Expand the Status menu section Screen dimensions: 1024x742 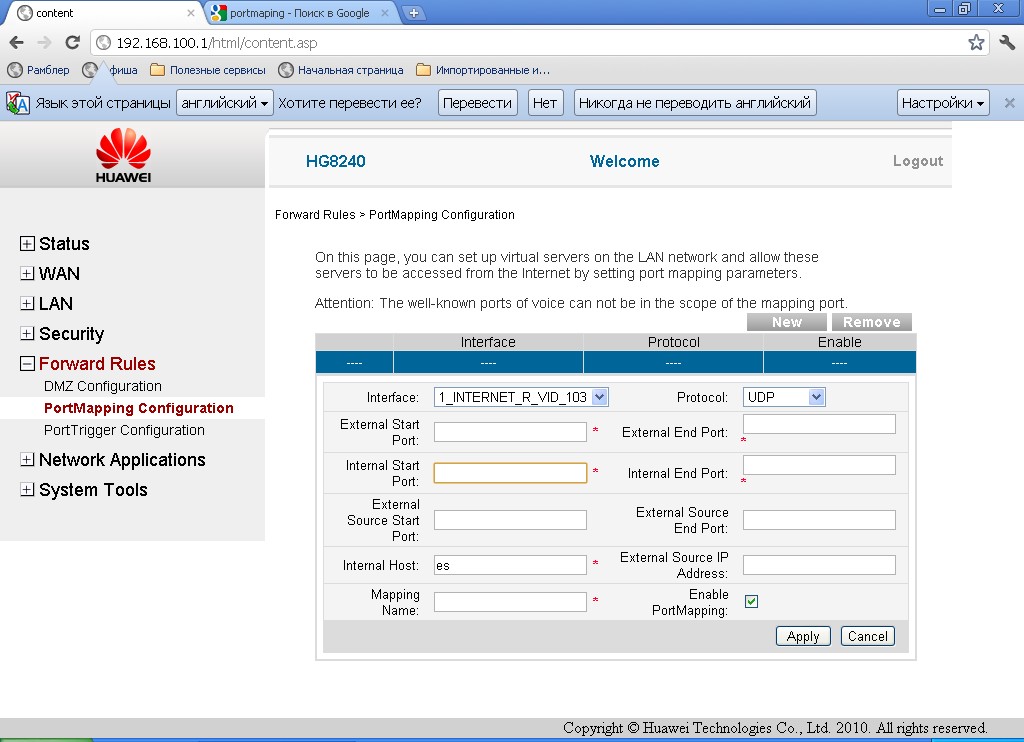pyautogui.click(x=28, y=244)
